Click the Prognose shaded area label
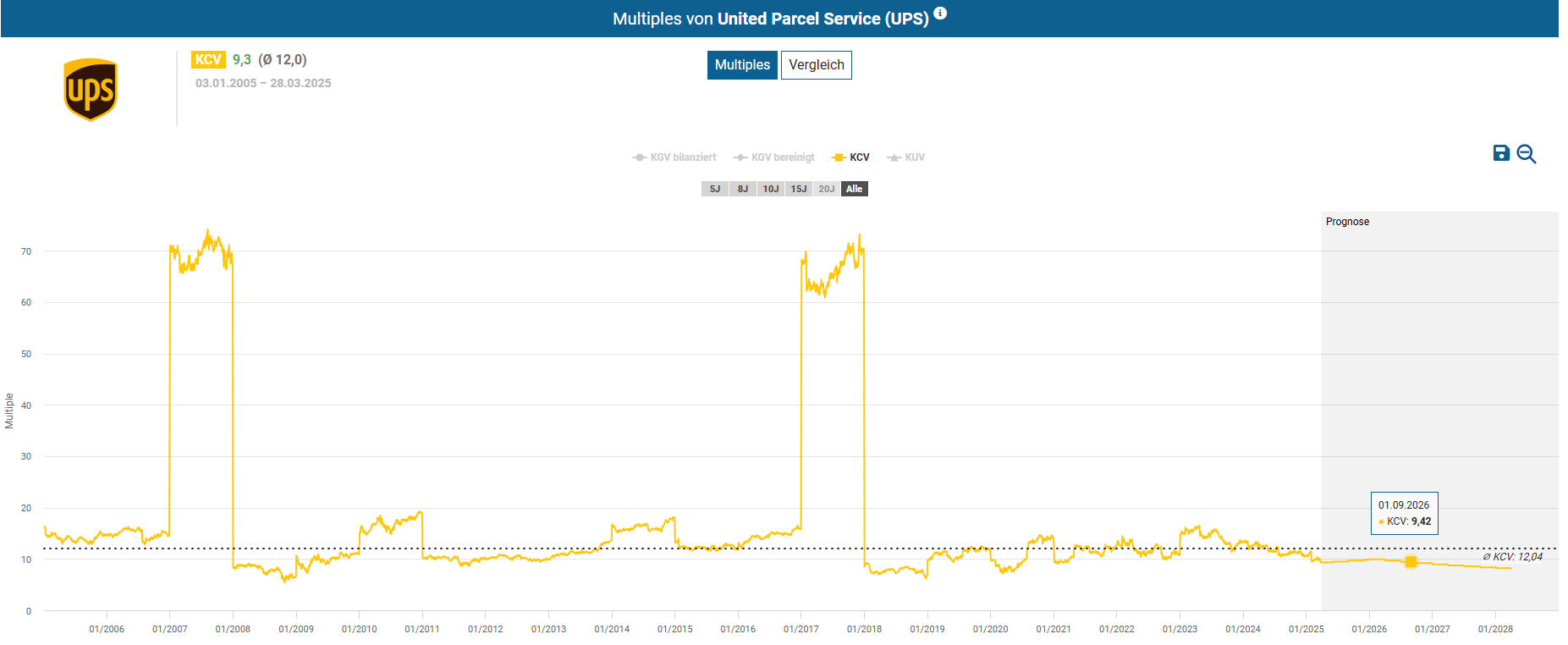 [x=1347, y=222]
